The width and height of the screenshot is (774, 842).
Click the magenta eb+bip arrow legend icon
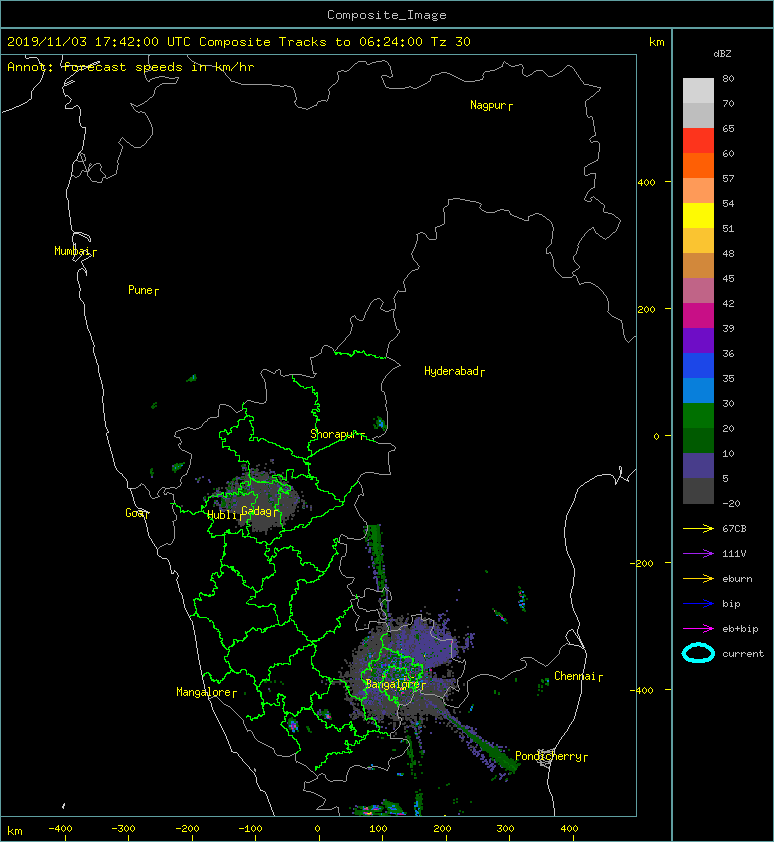tap(698, 629)
